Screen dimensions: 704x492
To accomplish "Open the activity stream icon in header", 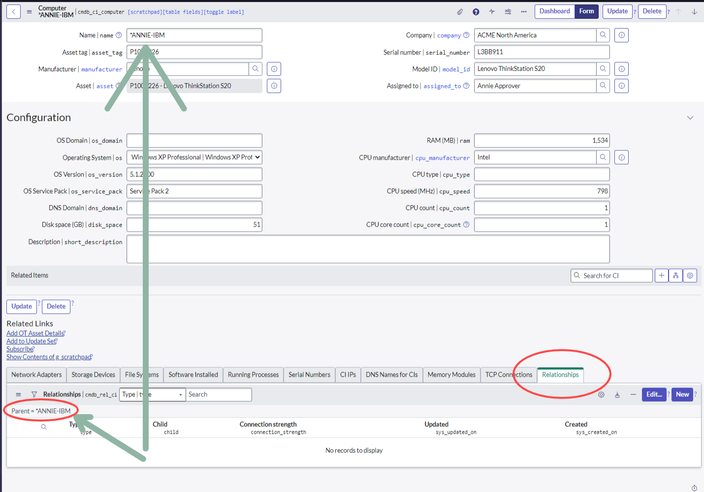I will (x=492, y=12).
